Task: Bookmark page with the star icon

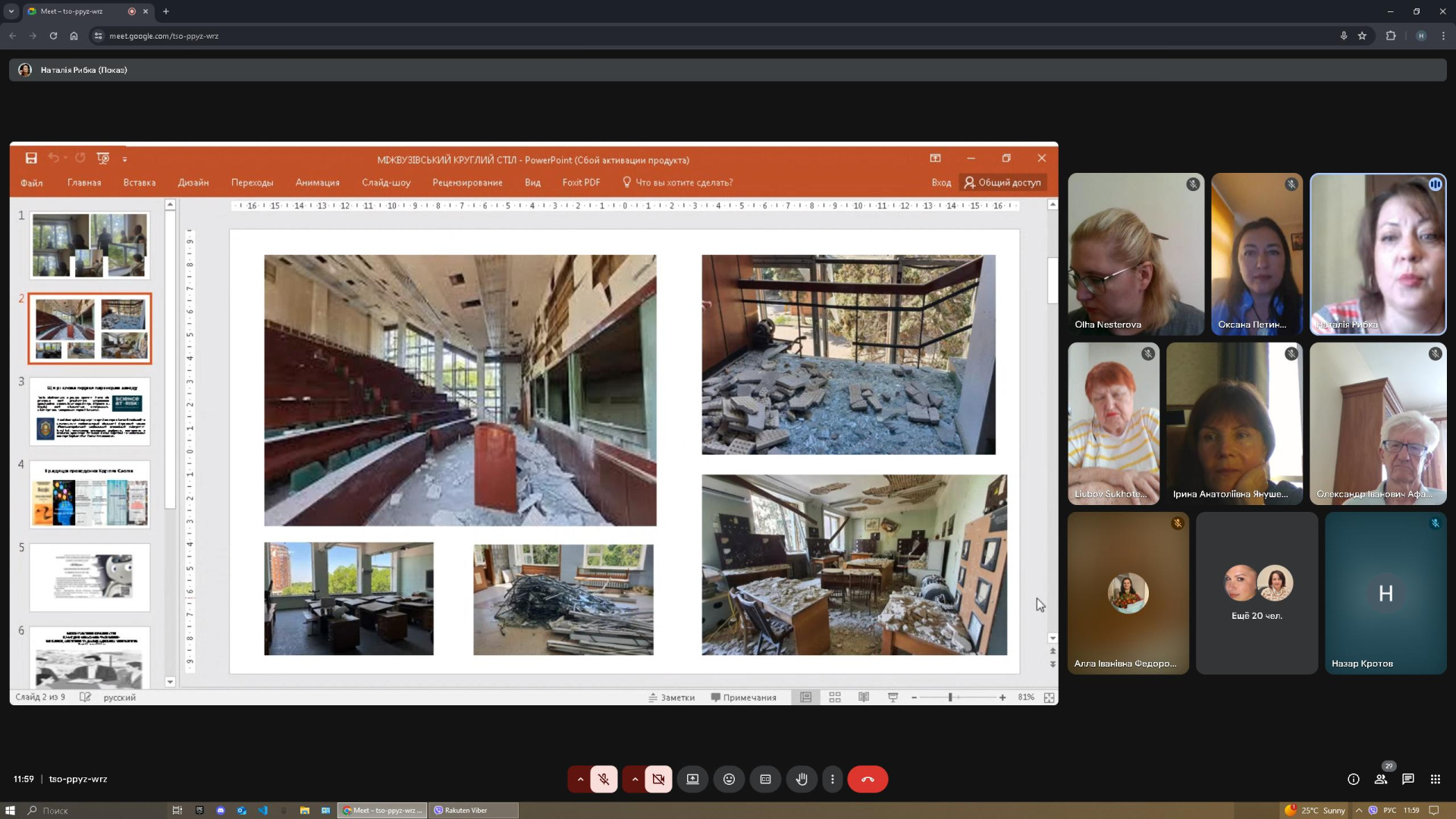Action: coord(1362,36)
